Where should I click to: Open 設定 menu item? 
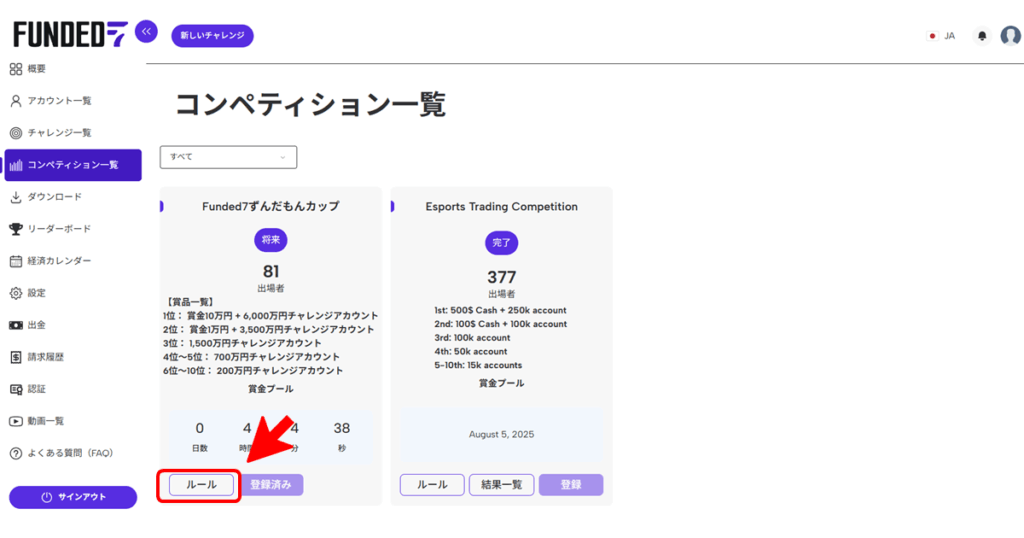point(37,293)
